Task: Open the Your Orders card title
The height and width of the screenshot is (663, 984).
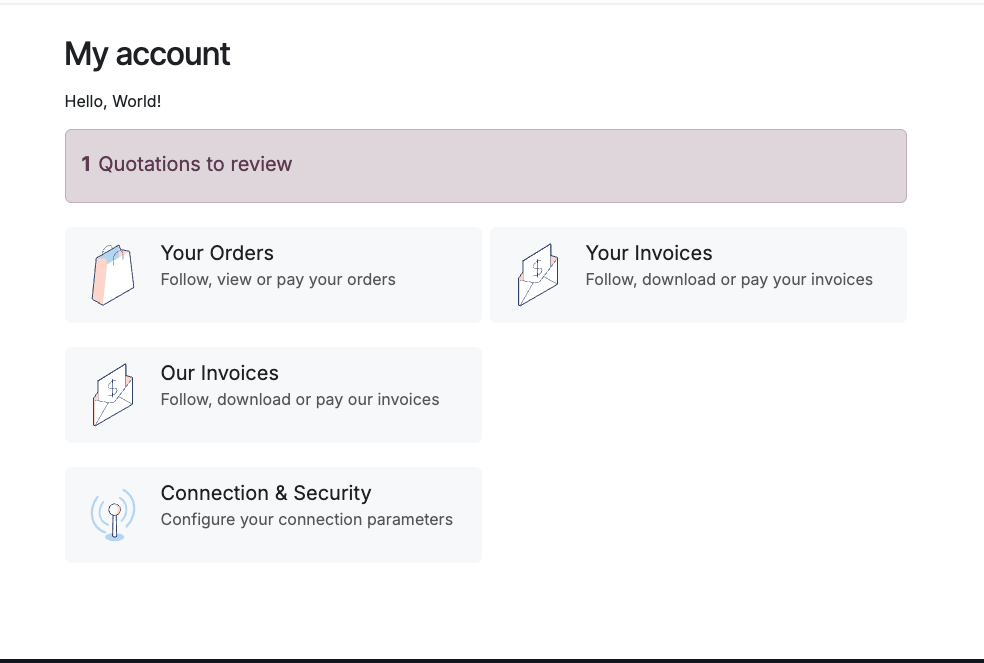Action: click(217, 253)
